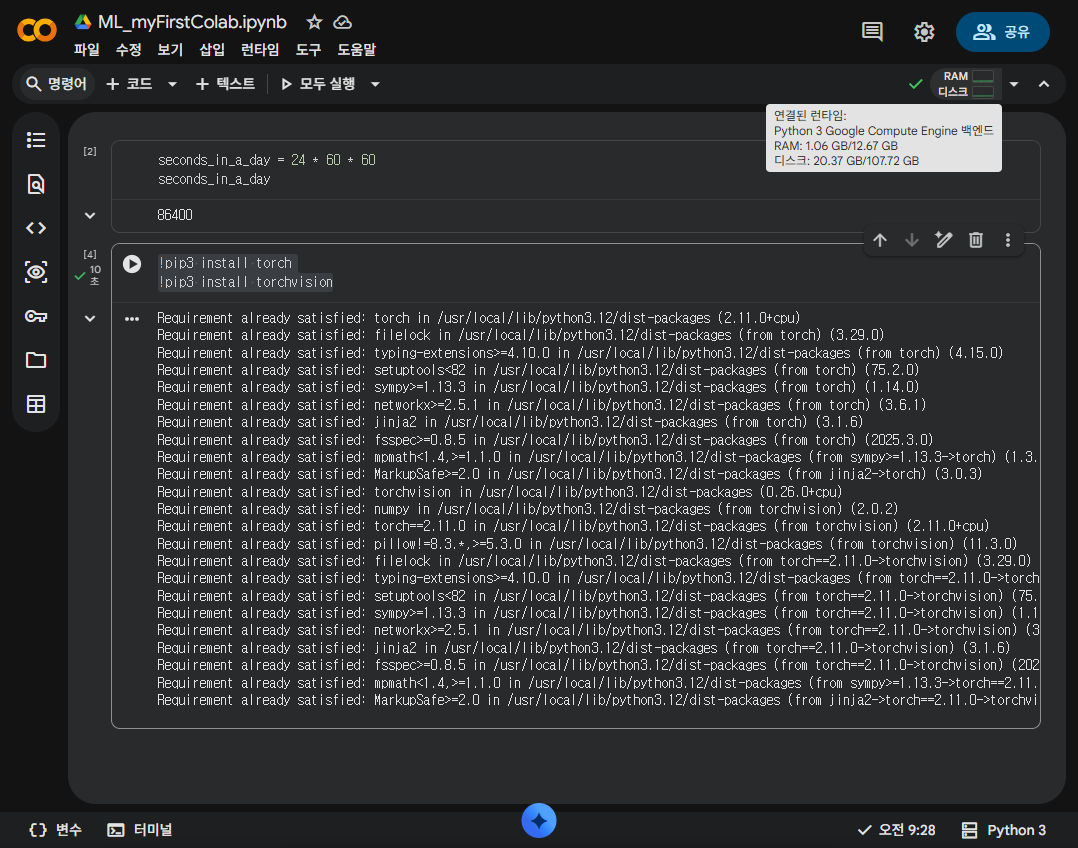The image size is (1078, 848).
Task: Star the ML_myFirstColab notebook
Action: [x=314, y=23]
